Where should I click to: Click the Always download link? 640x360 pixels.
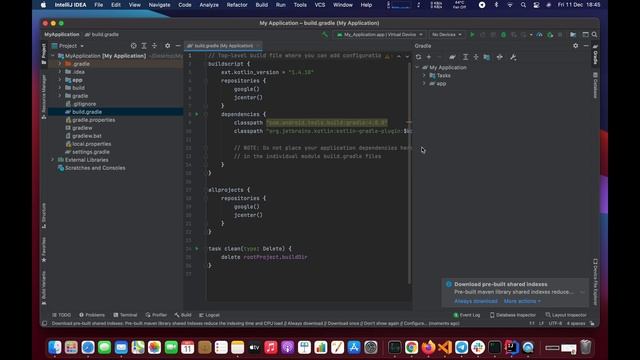pyautogui.click(x=476, y=301)
